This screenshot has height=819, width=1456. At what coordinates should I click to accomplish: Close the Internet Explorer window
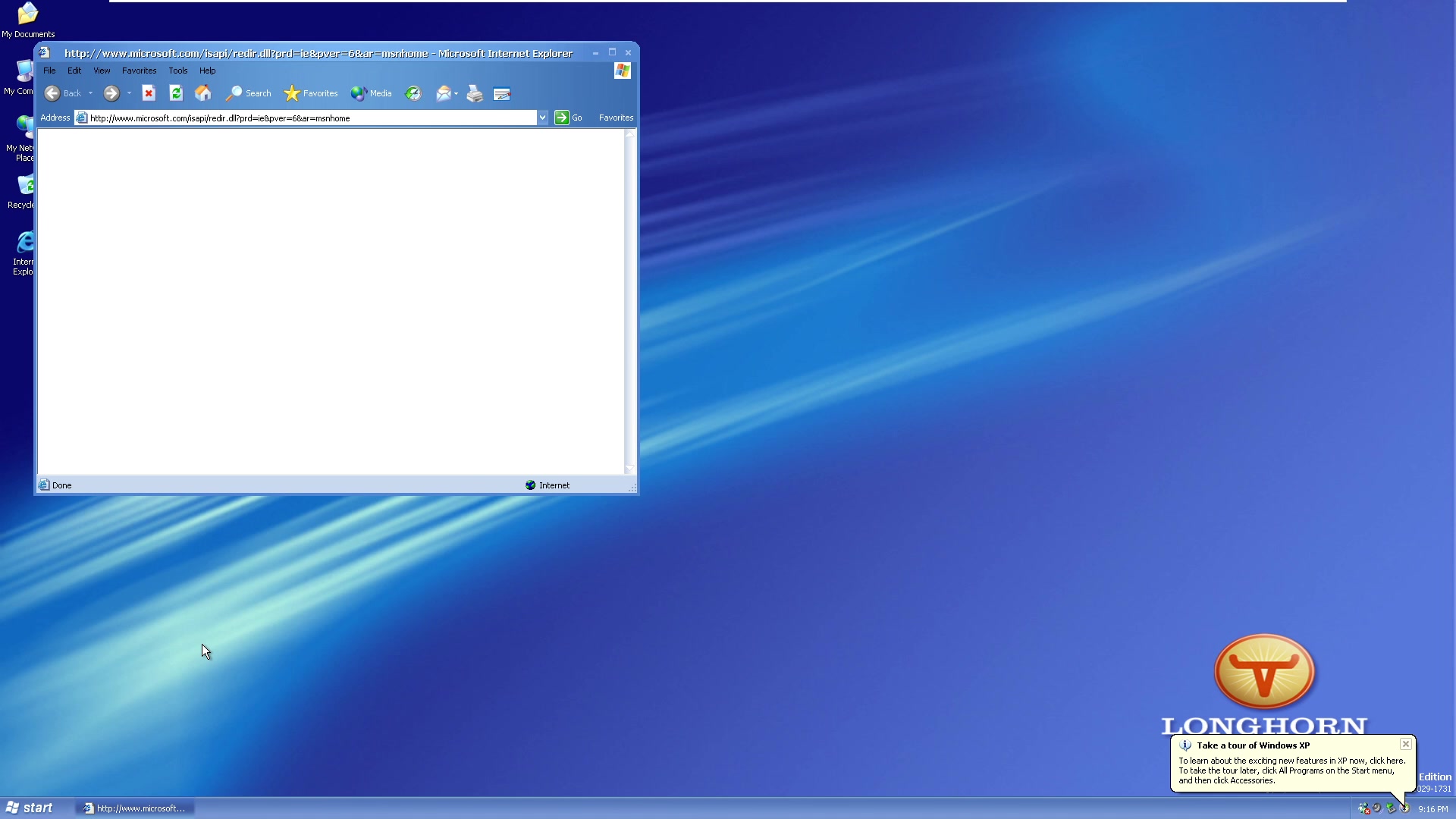point(628,53)
